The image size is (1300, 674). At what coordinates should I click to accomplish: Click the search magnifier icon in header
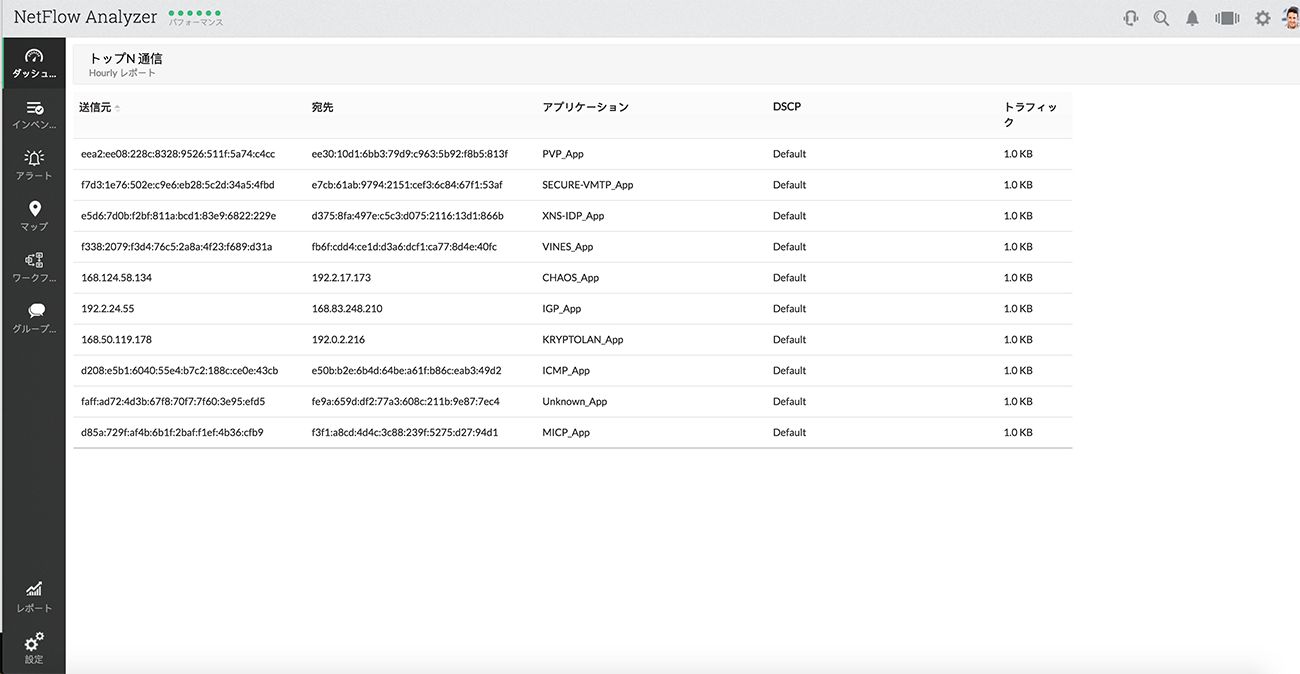[x=1161, y=18]
